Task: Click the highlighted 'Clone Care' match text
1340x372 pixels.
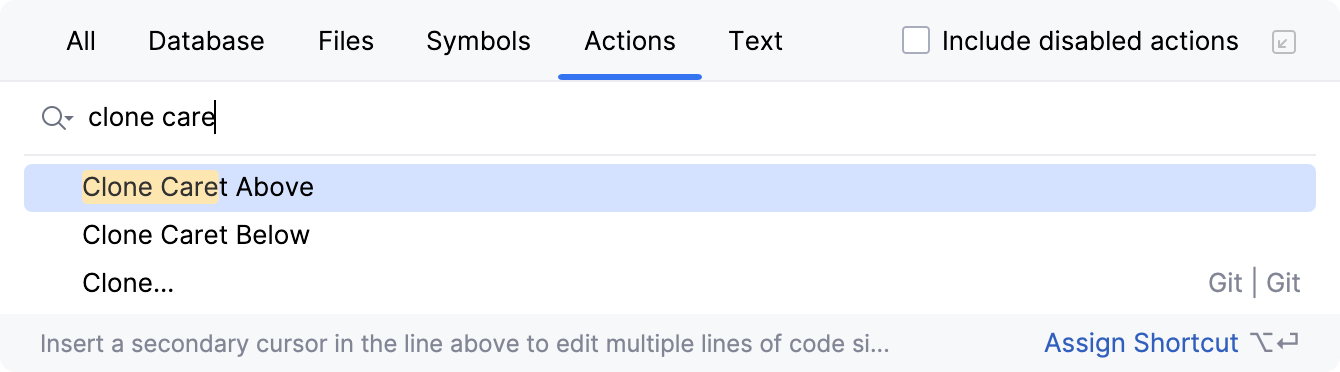Action: [x=150, y=187]
